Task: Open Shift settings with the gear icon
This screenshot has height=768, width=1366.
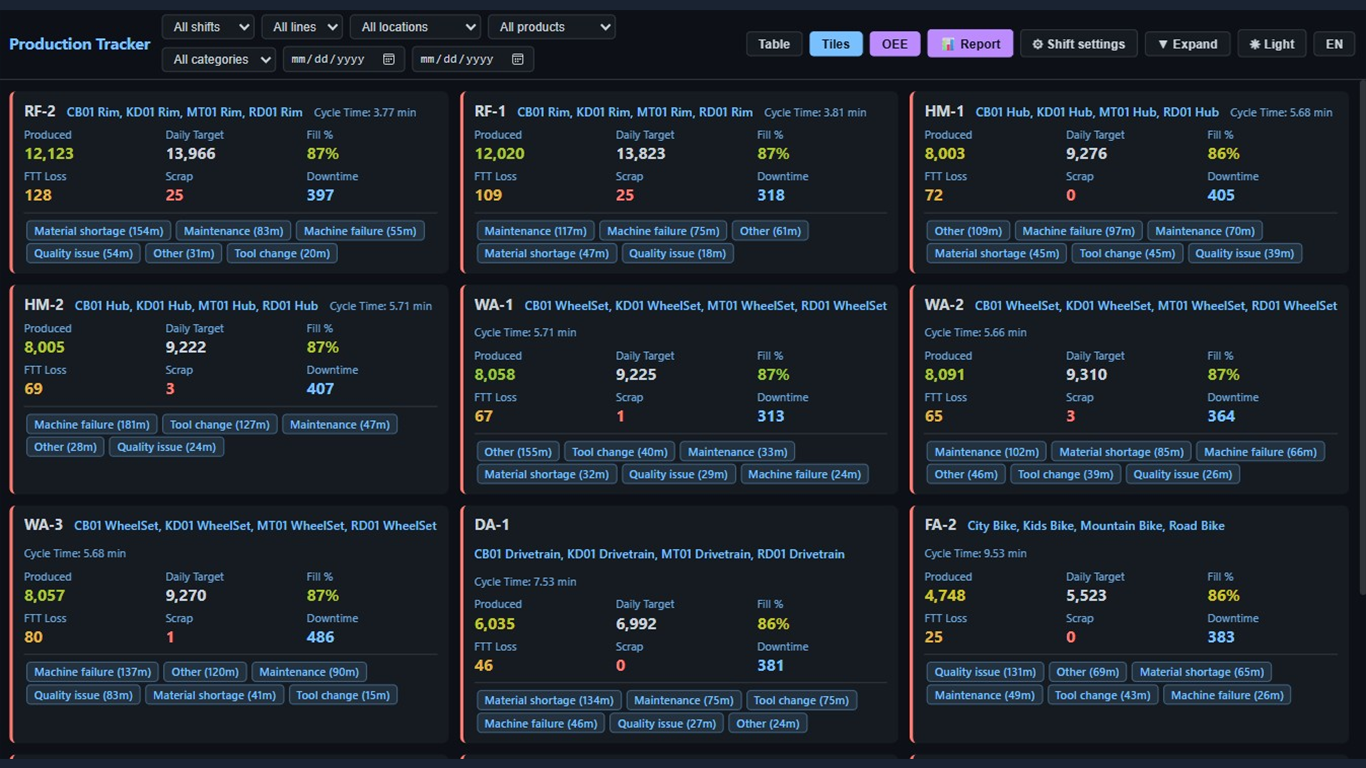Action: (1078, 44)
